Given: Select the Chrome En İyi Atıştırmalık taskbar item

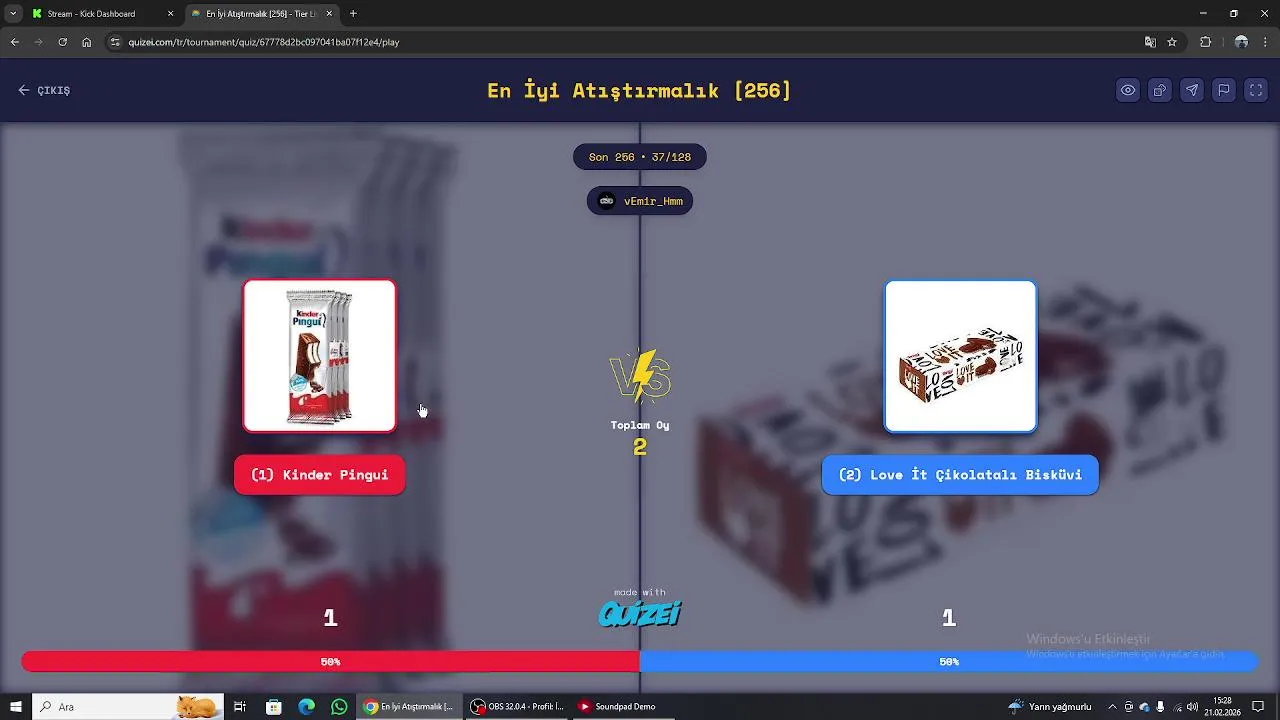Looking at the screenshot, I should [x=409, y=707].
